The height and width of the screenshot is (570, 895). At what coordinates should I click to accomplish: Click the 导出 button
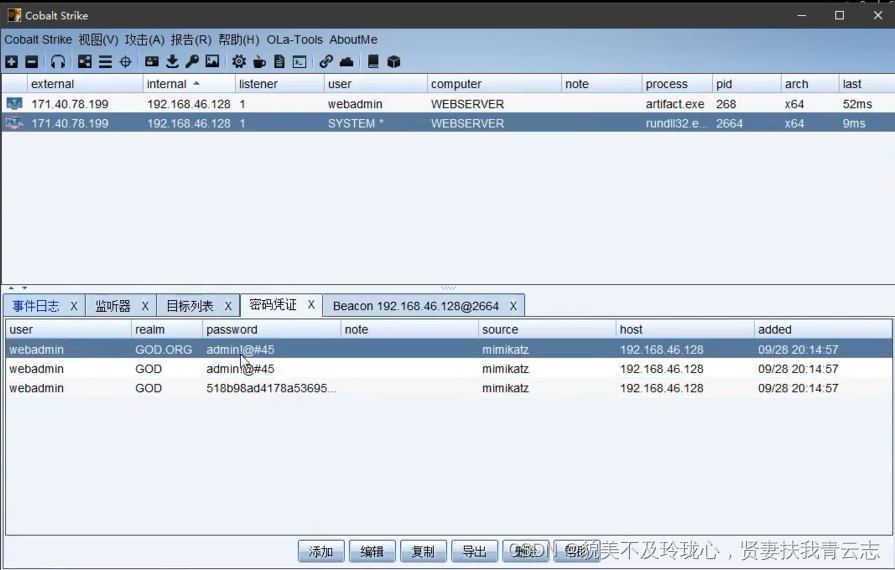pos(474,551)
